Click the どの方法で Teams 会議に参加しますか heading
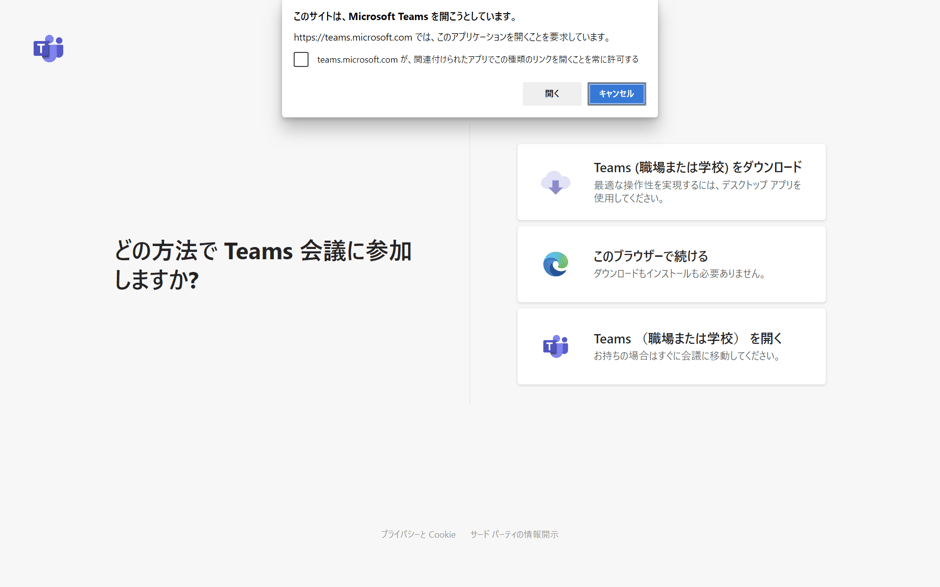Image resolution: width=940 pixels, height=587 pixels. pos(262,265)
